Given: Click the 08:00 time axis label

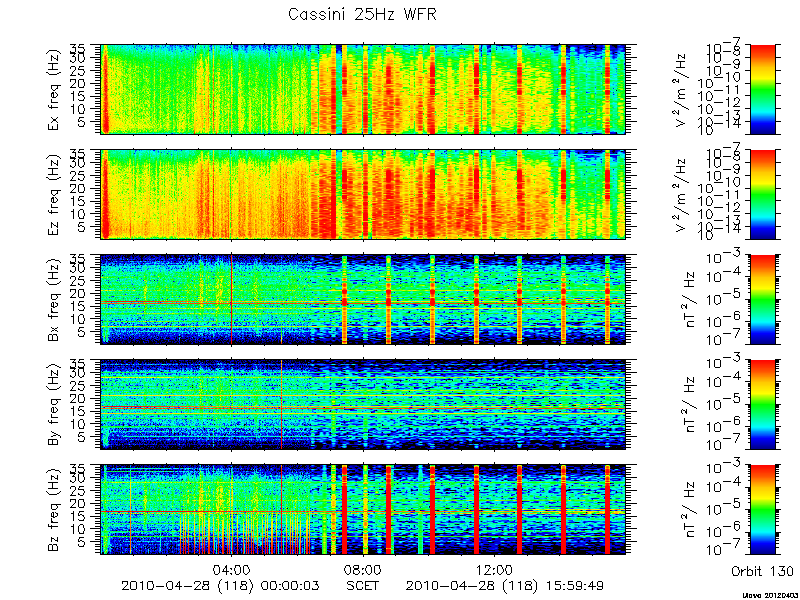Looking at the screenshot, I should (x=363, y=570).
